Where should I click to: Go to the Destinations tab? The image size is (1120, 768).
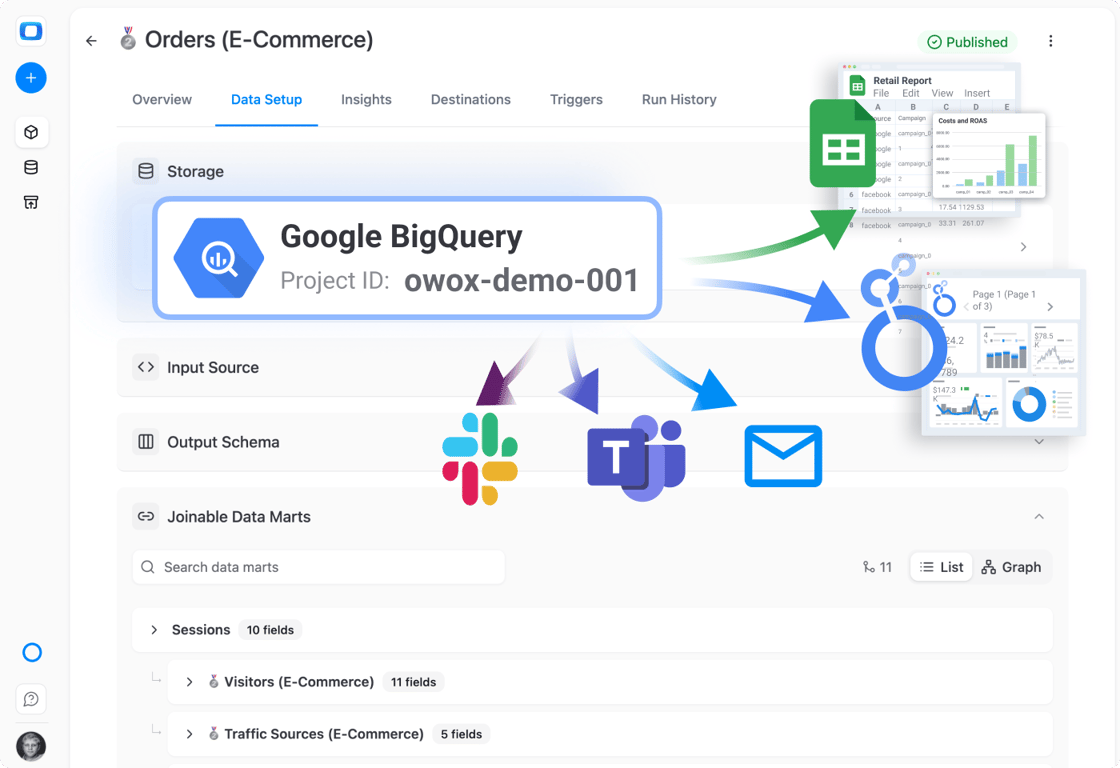pos(471,99)
